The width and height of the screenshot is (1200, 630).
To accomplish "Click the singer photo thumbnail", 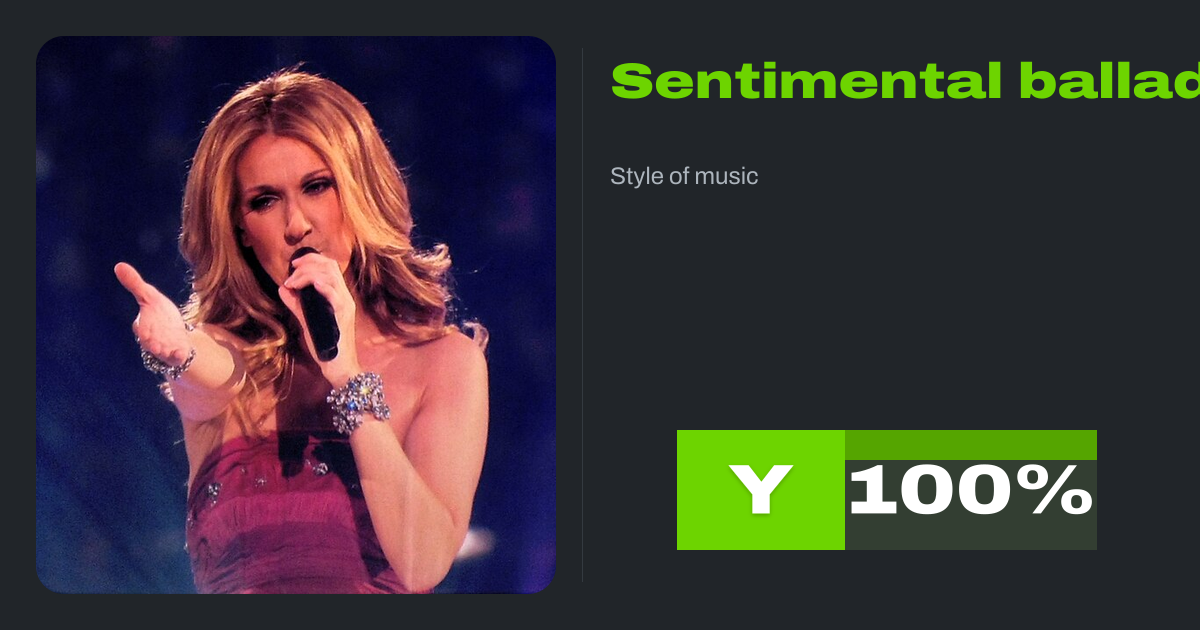I will [x=296, y=315].
